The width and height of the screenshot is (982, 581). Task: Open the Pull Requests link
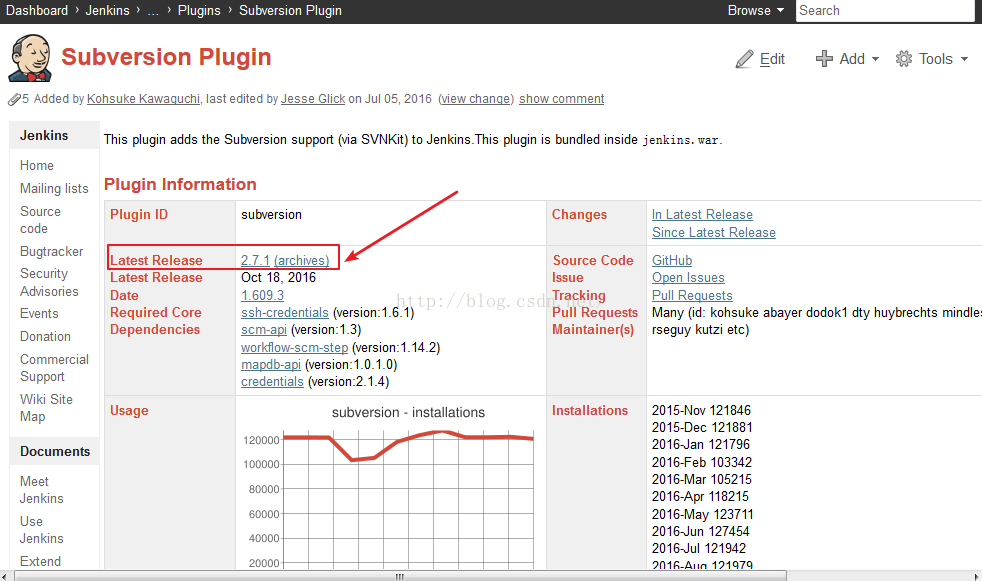tap(692, 296)
